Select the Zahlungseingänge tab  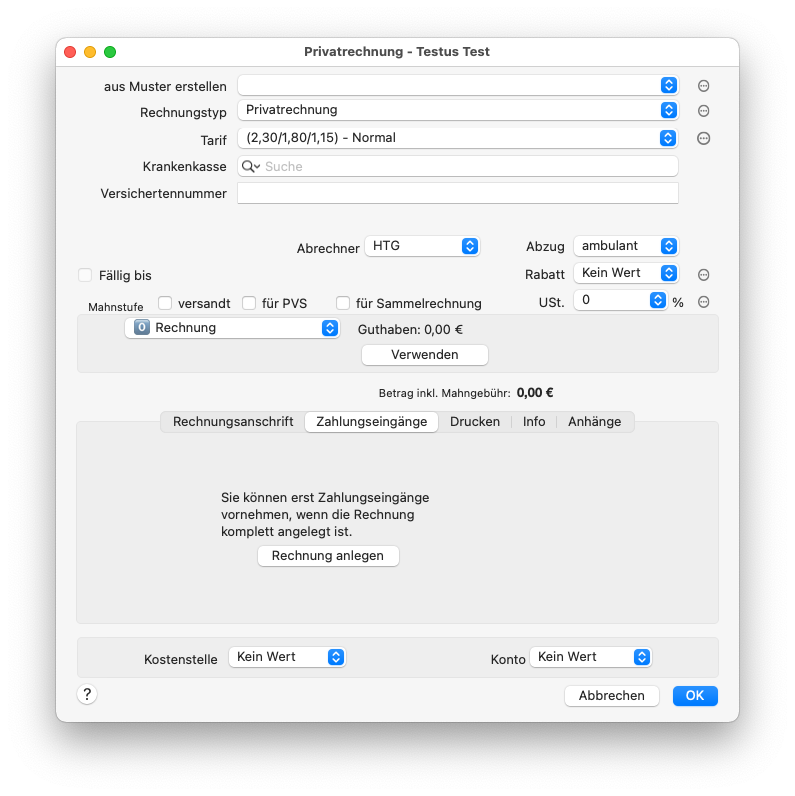372,422
